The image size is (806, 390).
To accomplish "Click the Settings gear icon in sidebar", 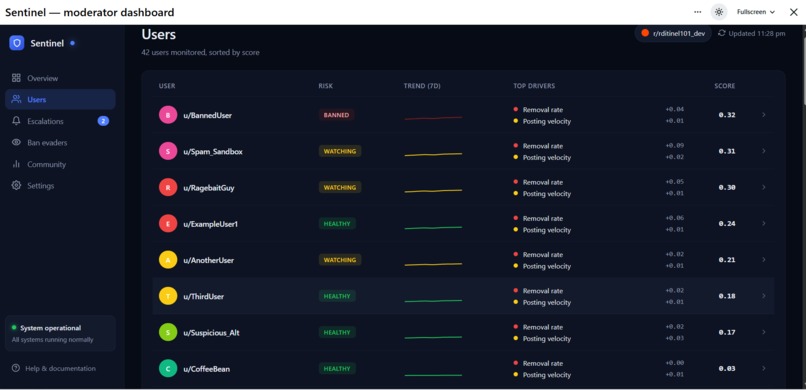I will click(x=16, y=185).
